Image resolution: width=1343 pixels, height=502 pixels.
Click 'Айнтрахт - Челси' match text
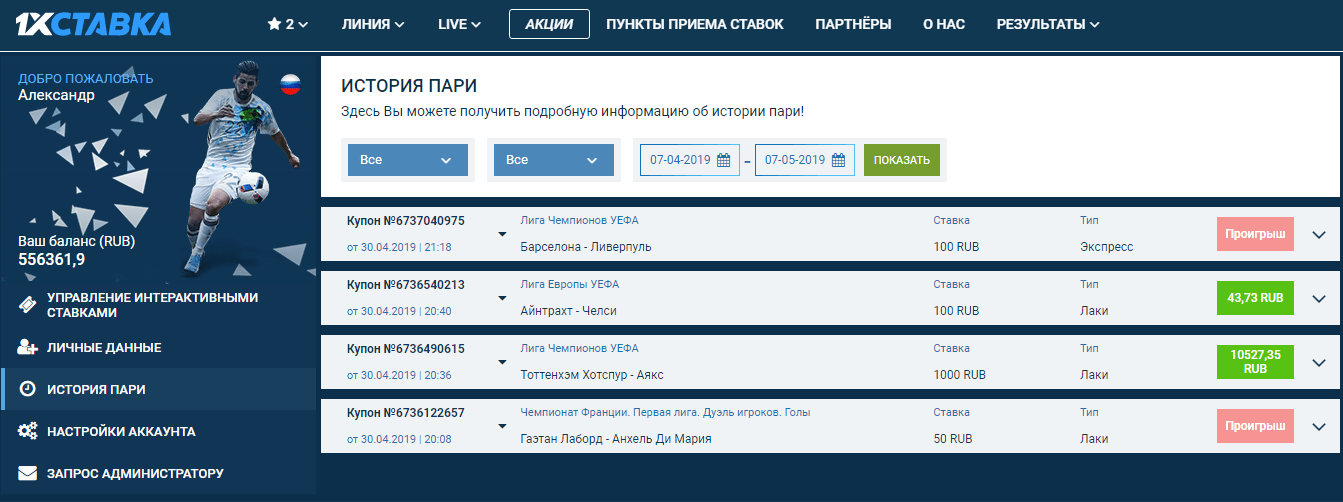(568, 310)
